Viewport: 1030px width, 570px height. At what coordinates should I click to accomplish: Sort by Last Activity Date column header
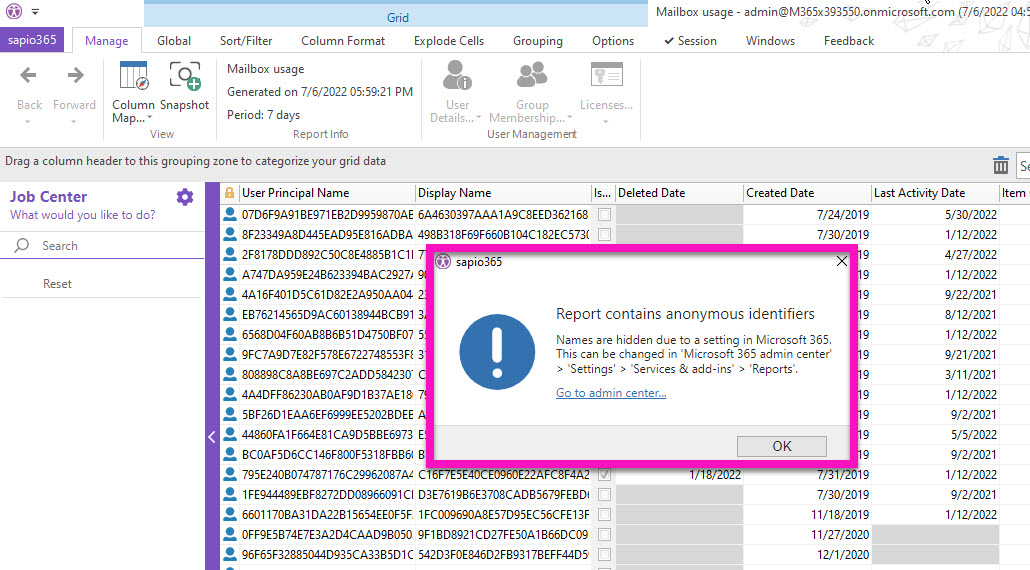coord(935,193)
